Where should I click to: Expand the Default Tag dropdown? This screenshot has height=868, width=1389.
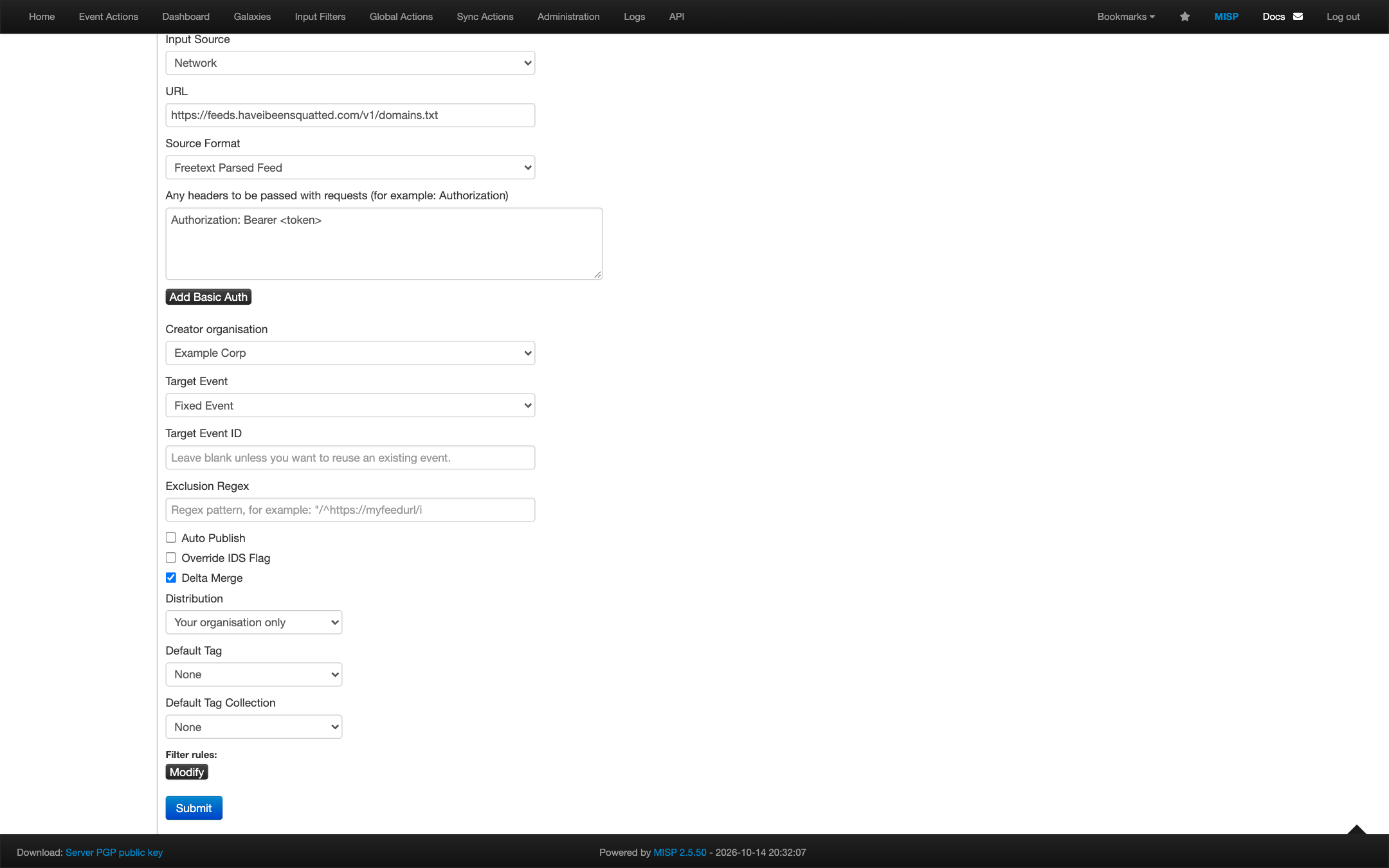(x=254, y=674)
